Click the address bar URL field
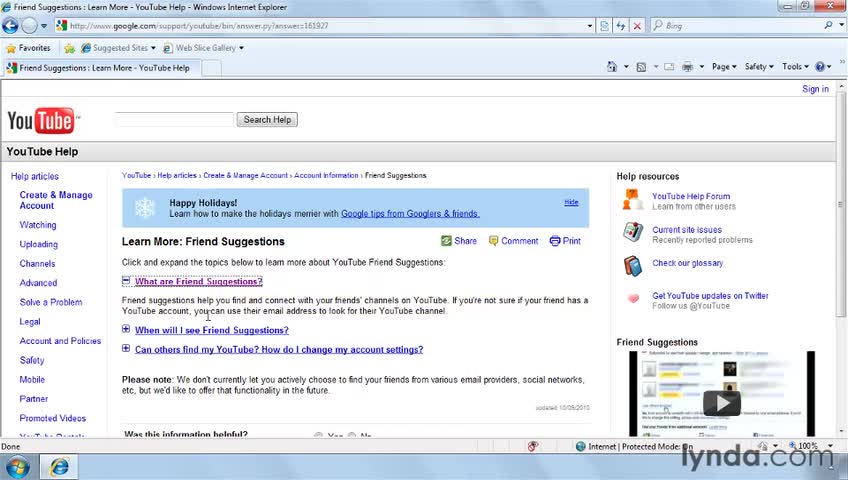848x480 pixels. coord(319,25)
